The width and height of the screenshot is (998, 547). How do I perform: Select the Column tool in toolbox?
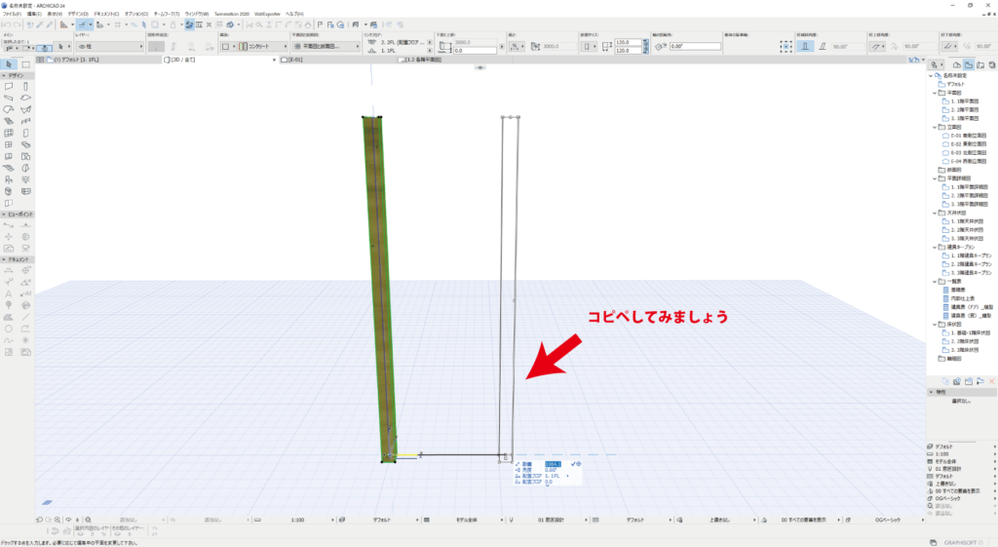[25, 86]
